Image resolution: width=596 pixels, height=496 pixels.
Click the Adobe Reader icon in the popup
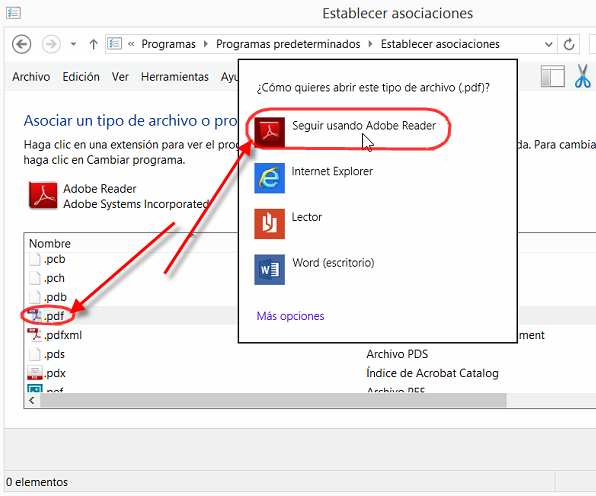pyautogui.click(x=269, y=132)
